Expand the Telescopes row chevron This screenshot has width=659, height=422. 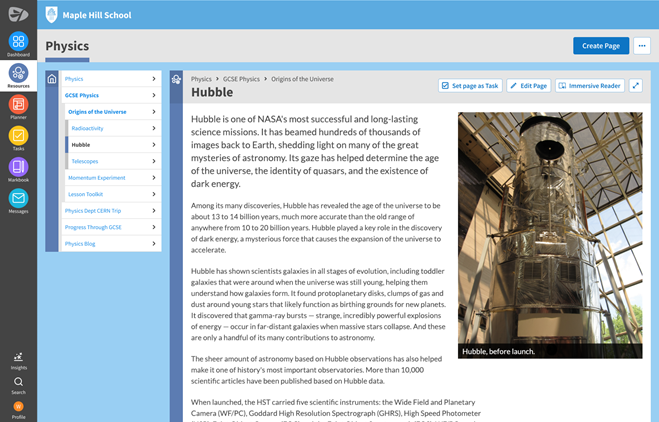click(154, 161)
